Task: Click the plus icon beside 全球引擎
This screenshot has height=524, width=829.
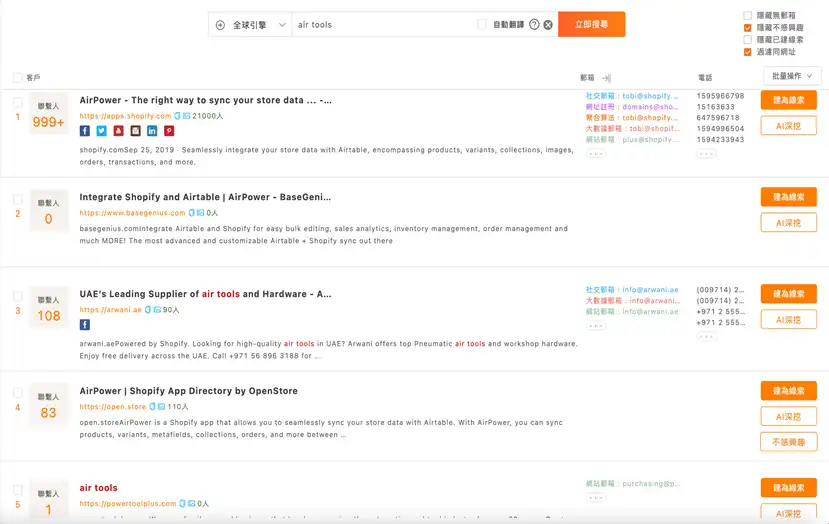Action: (220, 25)
